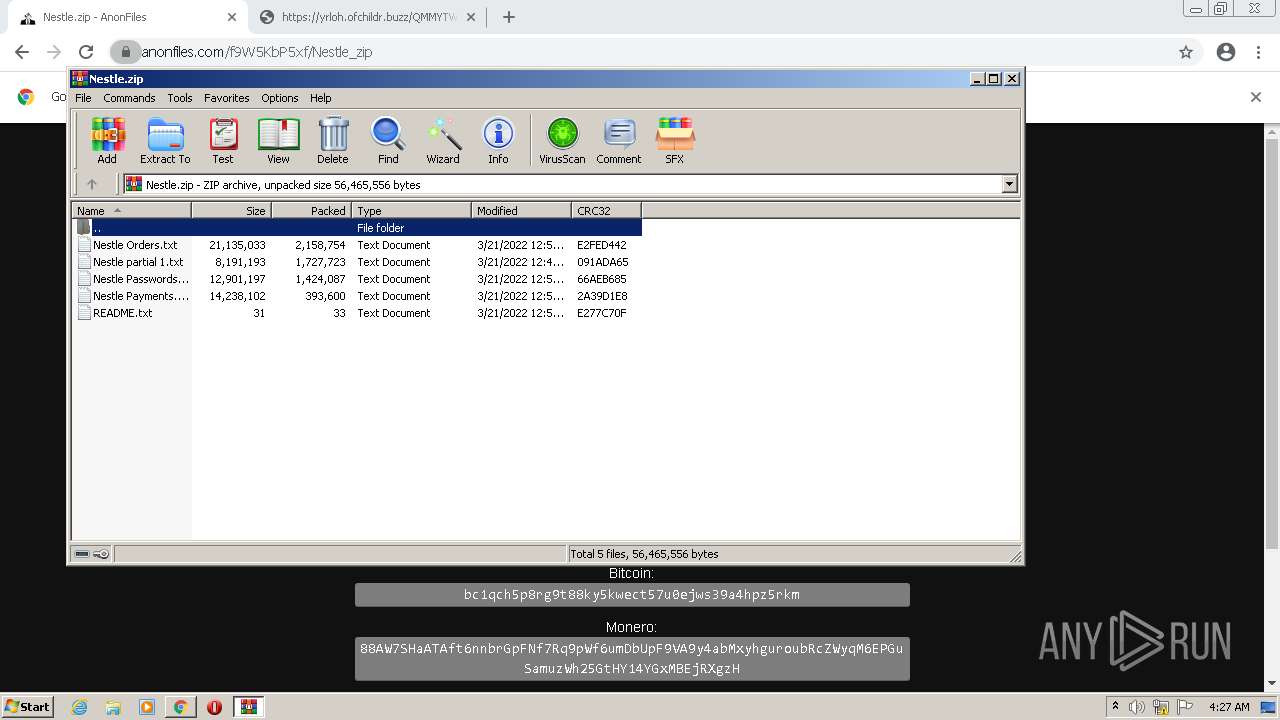Click the Extract To toolbar icon
Viewport: 1280px width, 720px height.
165,140
